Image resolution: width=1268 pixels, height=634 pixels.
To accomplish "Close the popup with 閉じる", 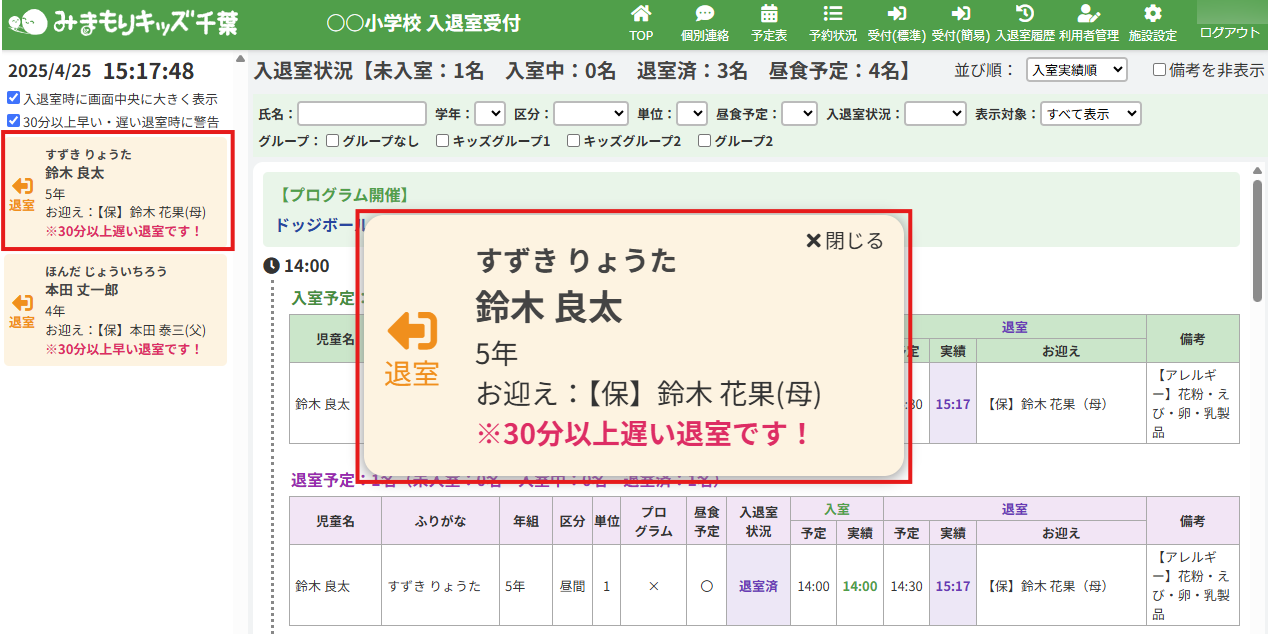I will [x=845, y=241].
